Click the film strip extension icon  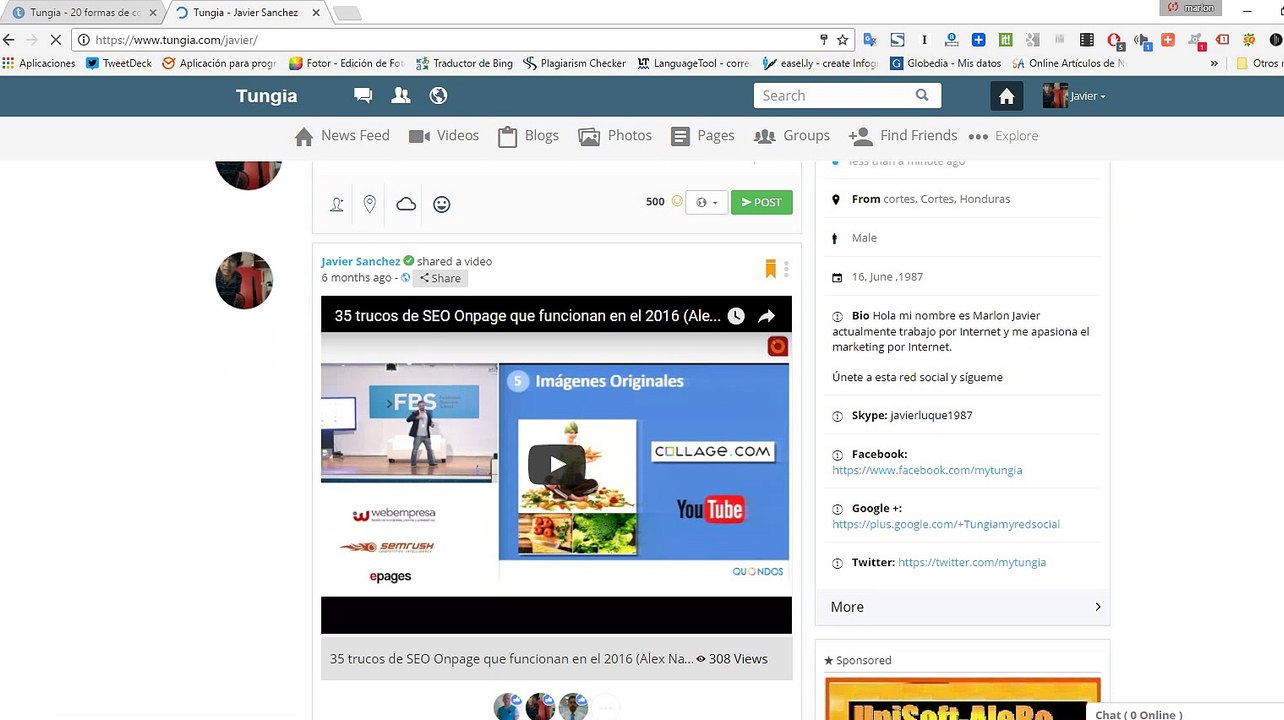pos(1087,40)
